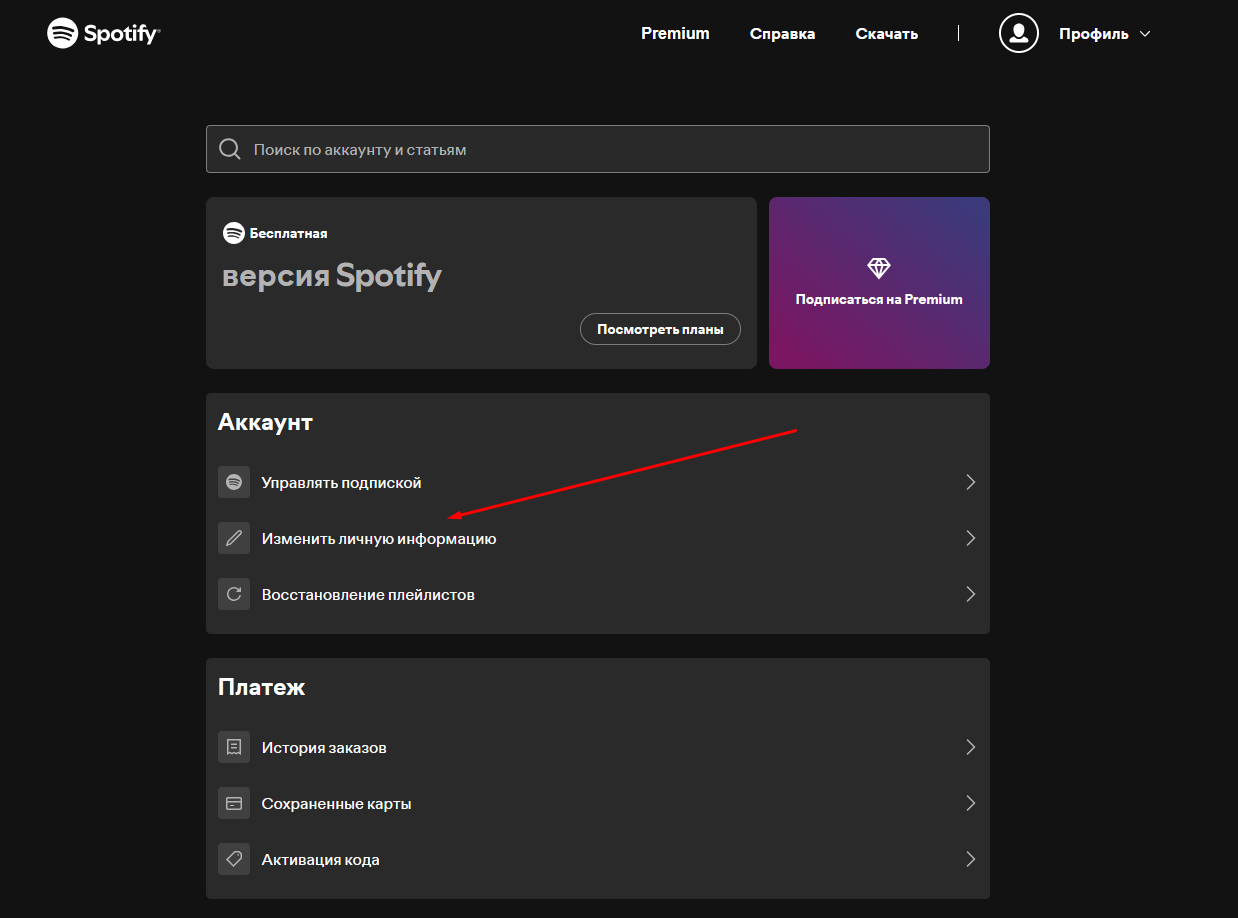Open the Профиль dropdown menu

pos(1104,34)
